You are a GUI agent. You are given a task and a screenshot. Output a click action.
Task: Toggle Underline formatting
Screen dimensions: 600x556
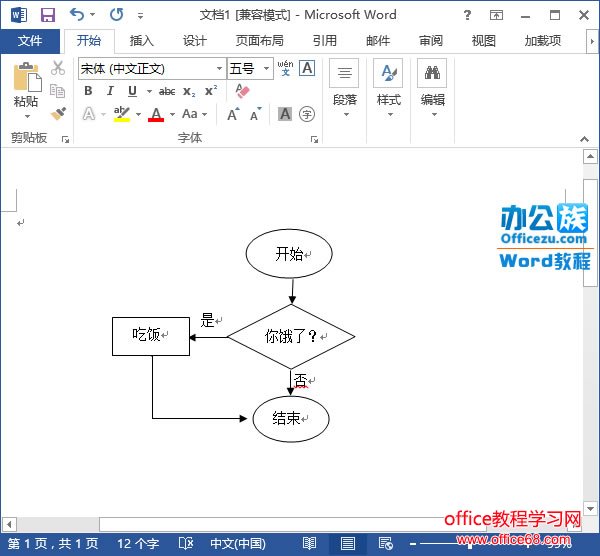click(132, 91)
